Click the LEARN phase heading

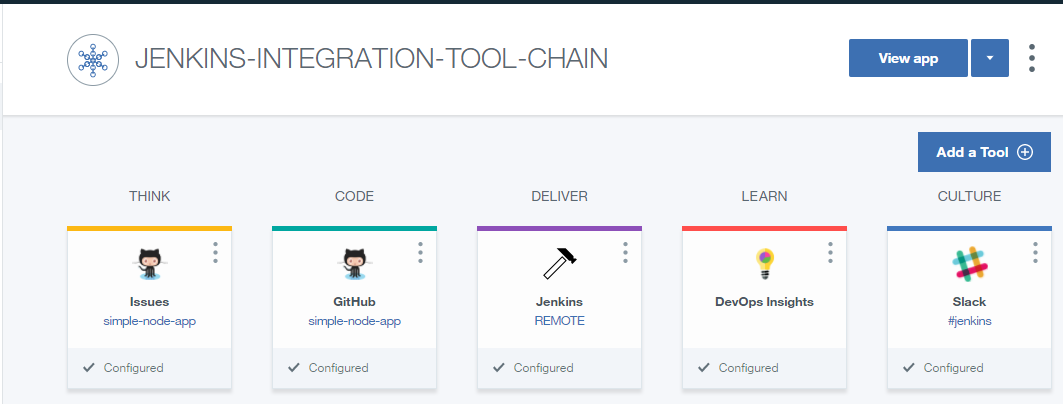pyautogui.click(x=765, y=197)
